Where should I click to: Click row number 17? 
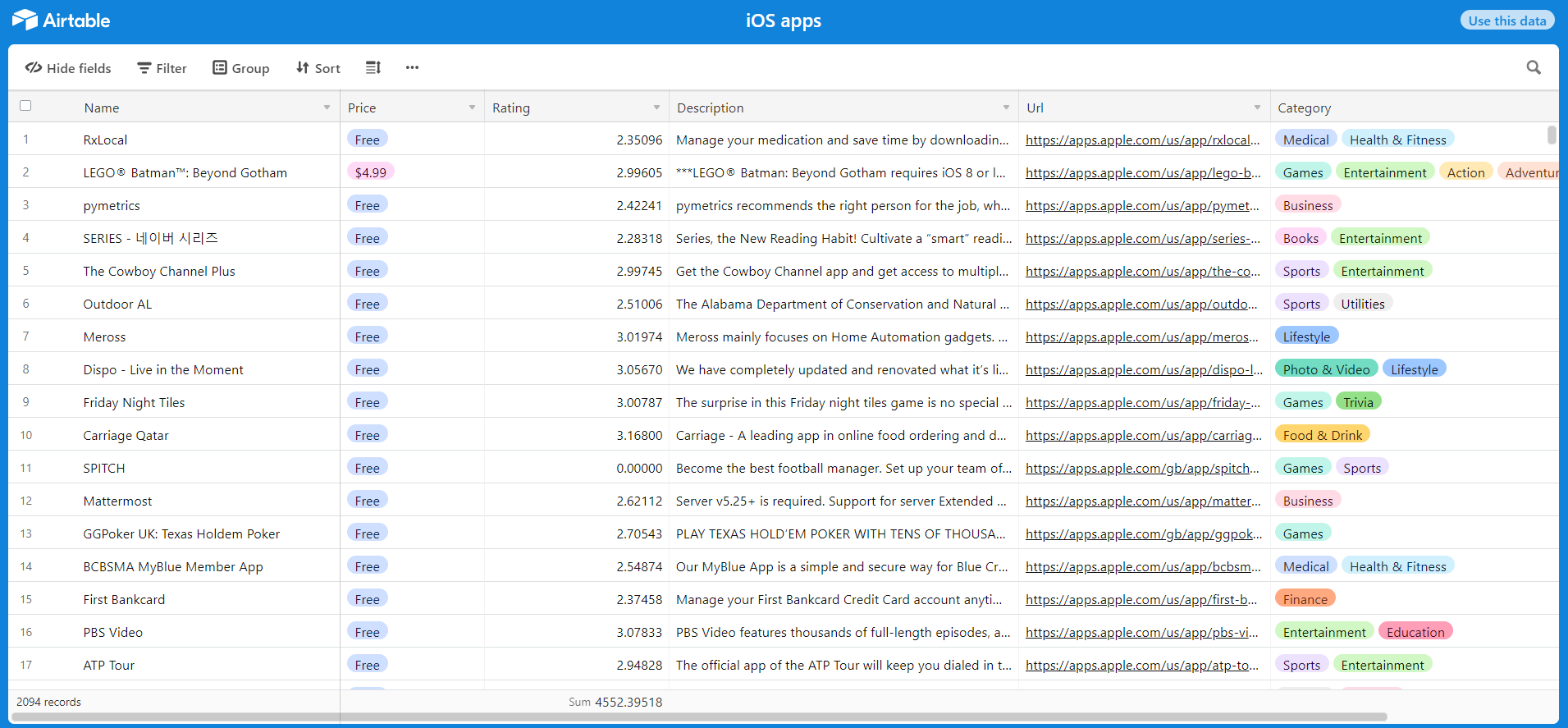(25, 665)
